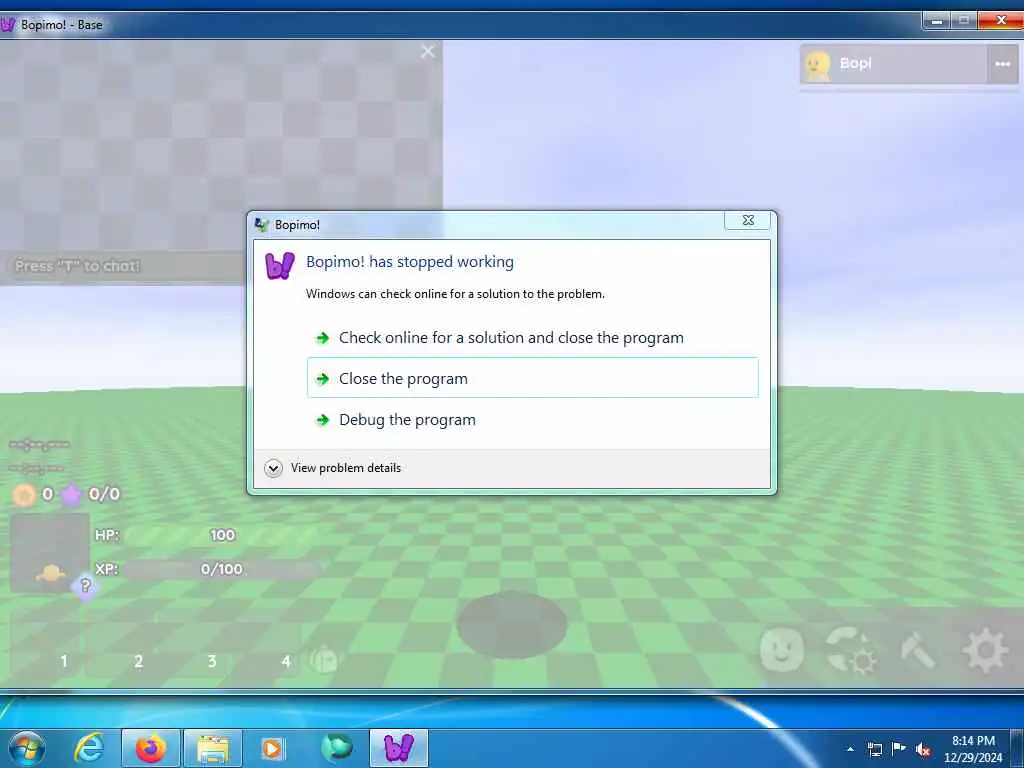The image size is (1024, 768).
Task: Open Windows Explorer folder icon
Action: point(212,748)
